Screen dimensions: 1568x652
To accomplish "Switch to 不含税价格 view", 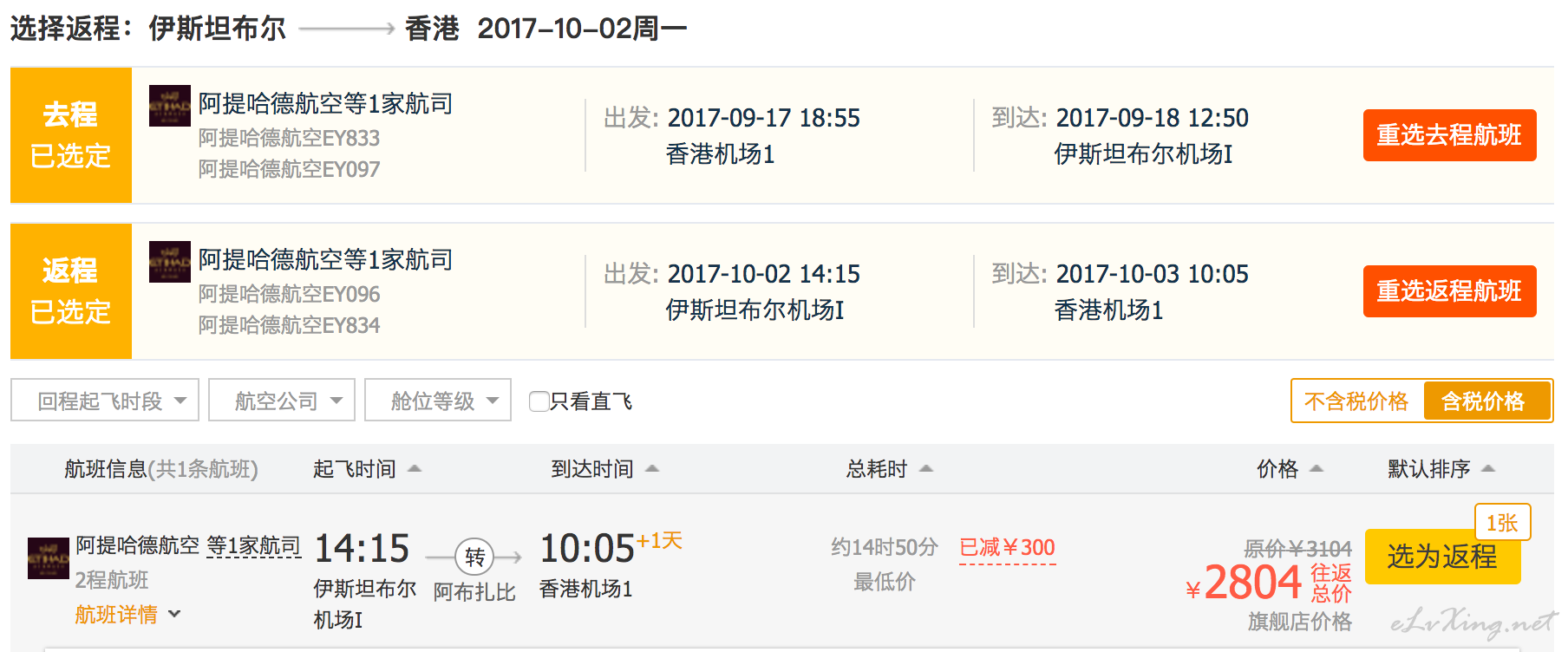I will tap(1356, 401).
